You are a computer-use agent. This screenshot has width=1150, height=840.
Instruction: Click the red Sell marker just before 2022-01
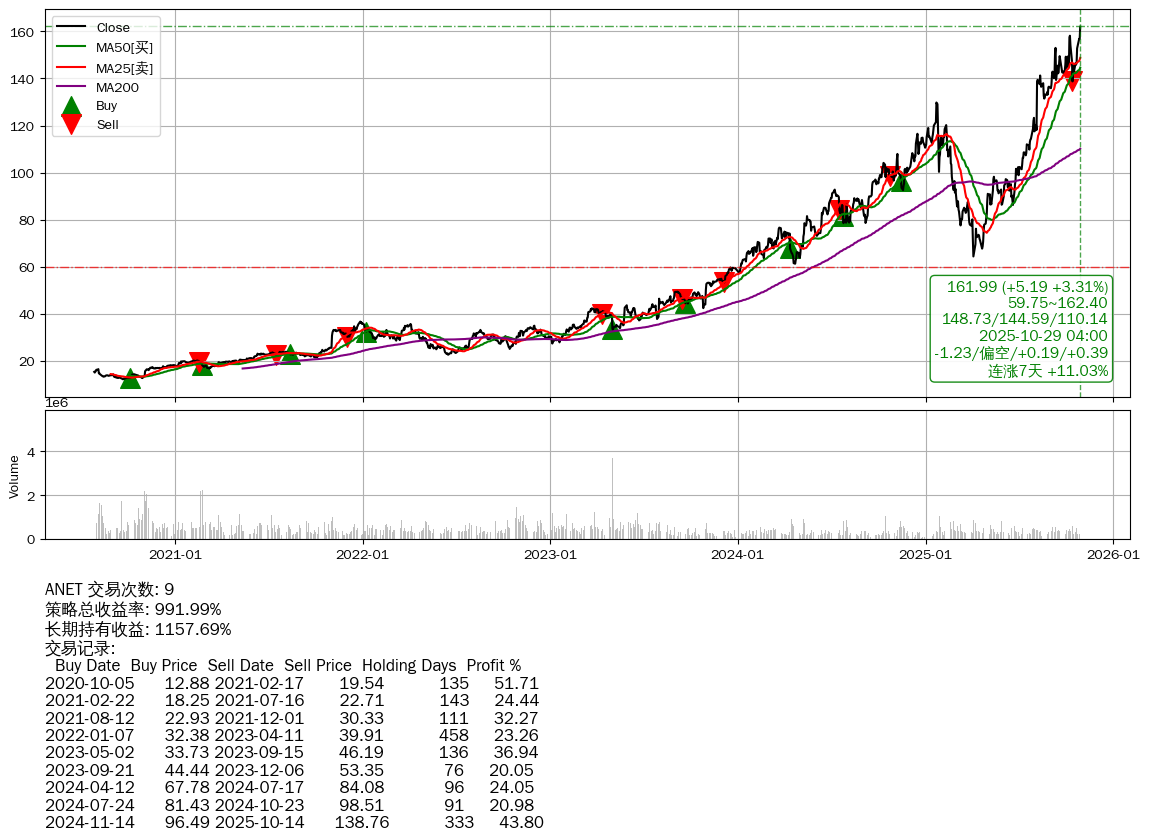[346, 336]
